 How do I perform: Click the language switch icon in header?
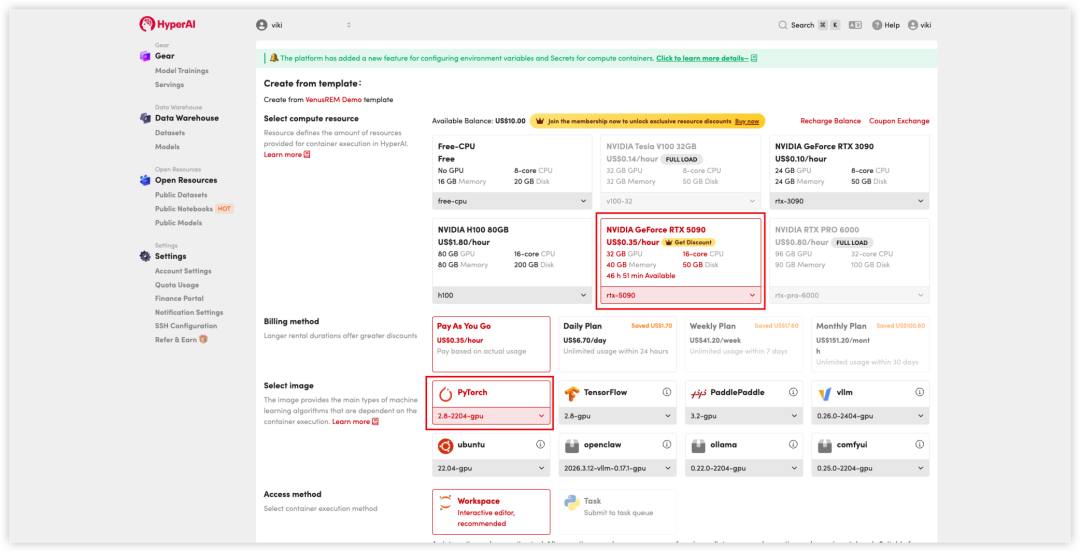(855, 25)
